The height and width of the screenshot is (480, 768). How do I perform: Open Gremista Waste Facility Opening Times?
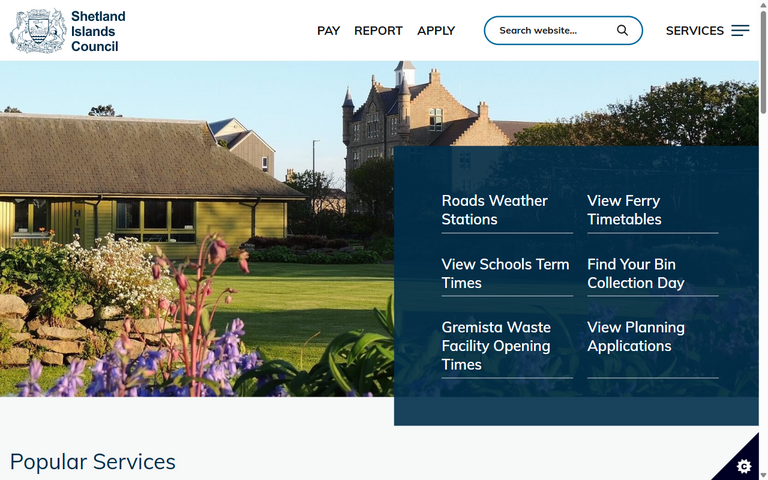496,346
